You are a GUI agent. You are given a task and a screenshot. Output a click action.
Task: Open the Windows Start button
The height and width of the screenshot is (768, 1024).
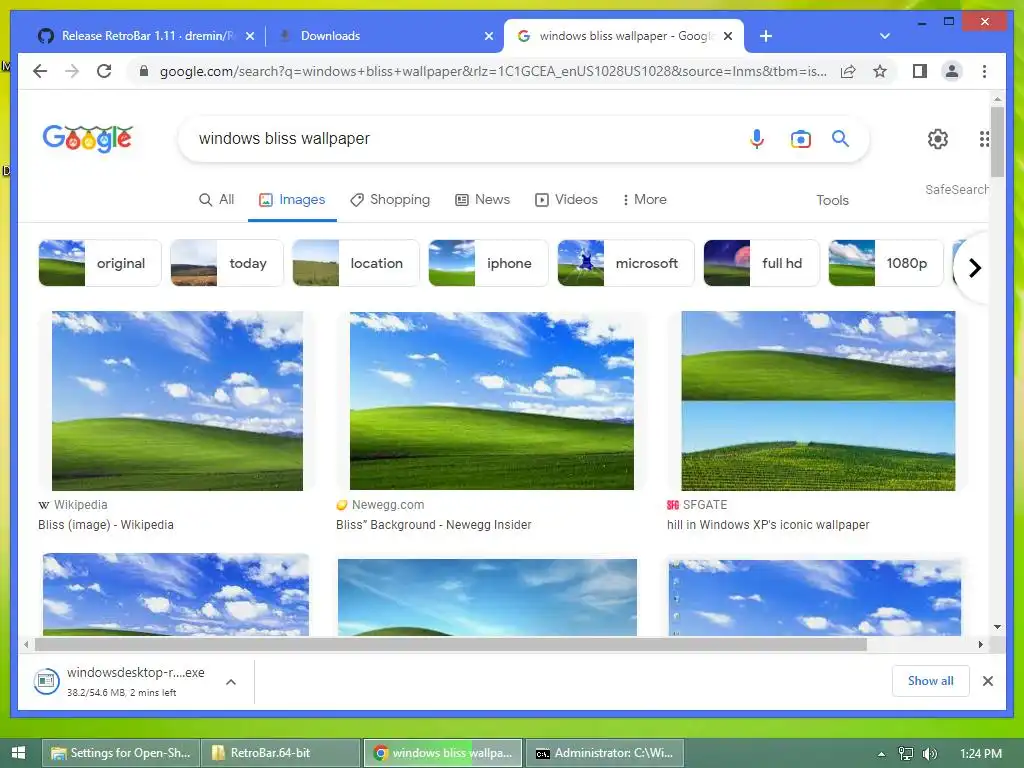[18, 753]
